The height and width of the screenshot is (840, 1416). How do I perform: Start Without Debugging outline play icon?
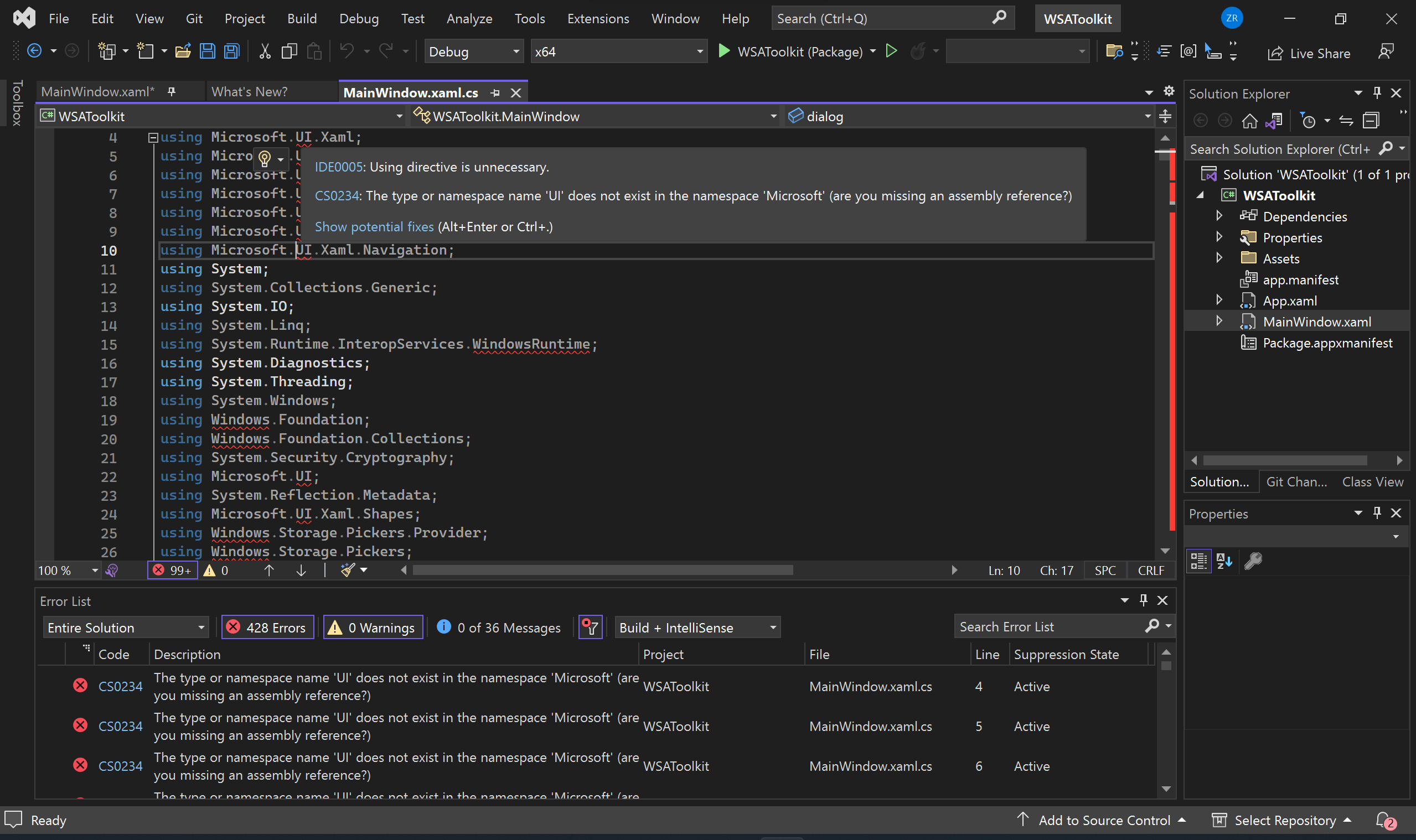(x=891, y=51)
